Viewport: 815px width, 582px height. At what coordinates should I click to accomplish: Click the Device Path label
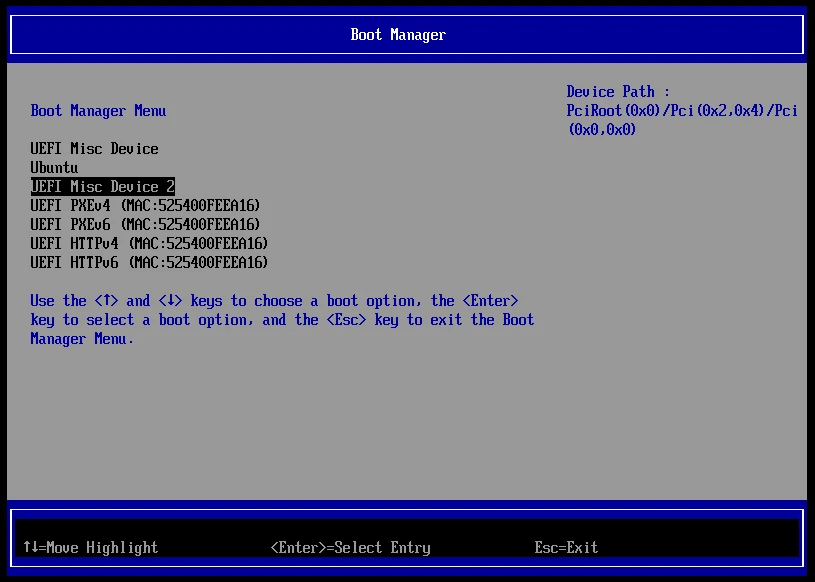click(617, 92)
